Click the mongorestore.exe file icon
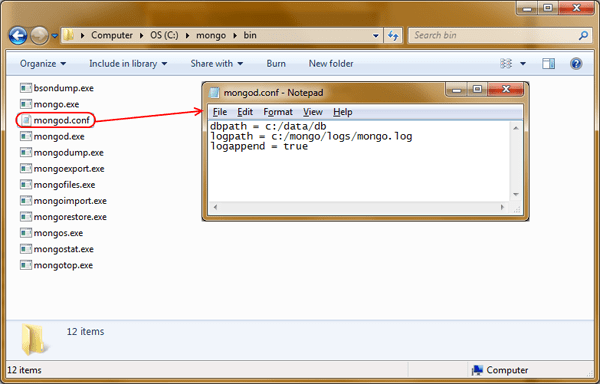 pyautogui.click(x=26, y=217)
